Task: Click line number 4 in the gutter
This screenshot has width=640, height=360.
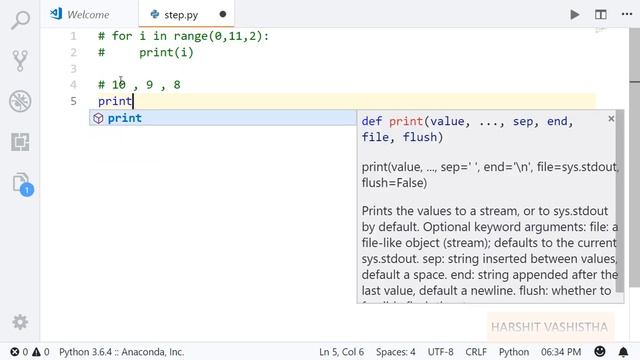Action: pyautogui.click(x=73, y=85)
